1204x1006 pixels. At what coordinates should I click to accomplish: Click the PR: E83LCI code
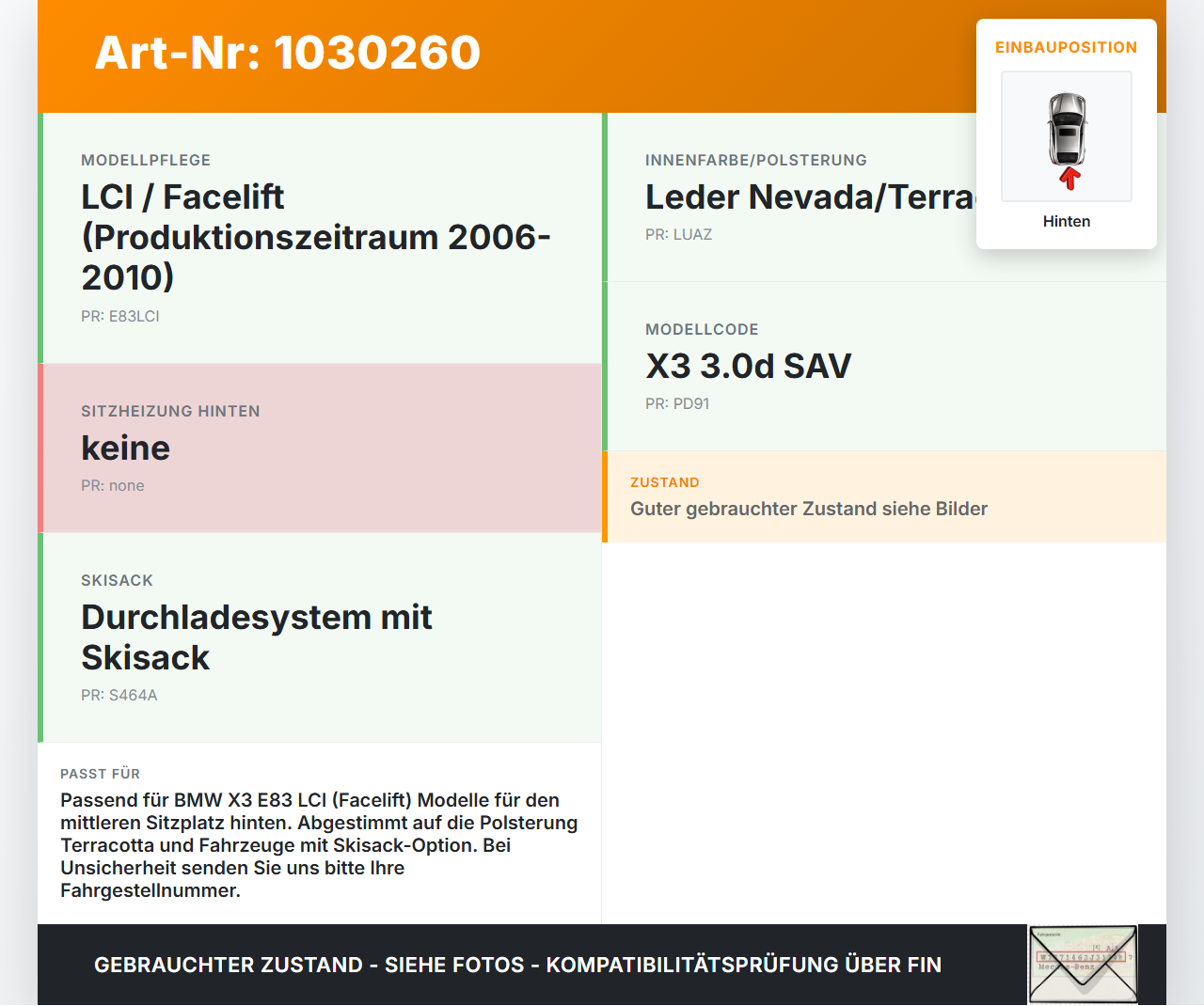[x=120, y=317]
